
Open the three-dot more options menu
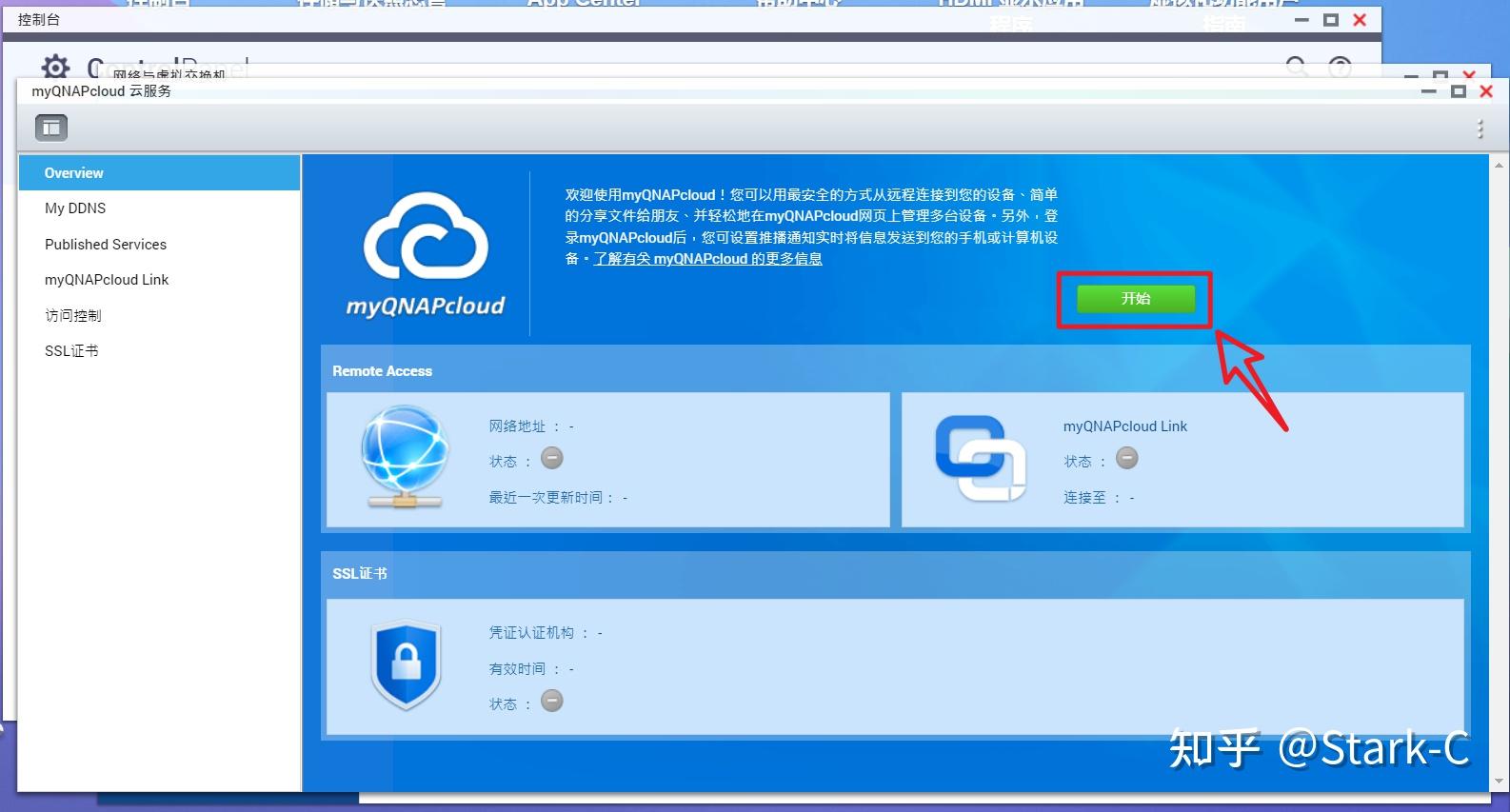pyautogui.click(x=1480, y=129)
